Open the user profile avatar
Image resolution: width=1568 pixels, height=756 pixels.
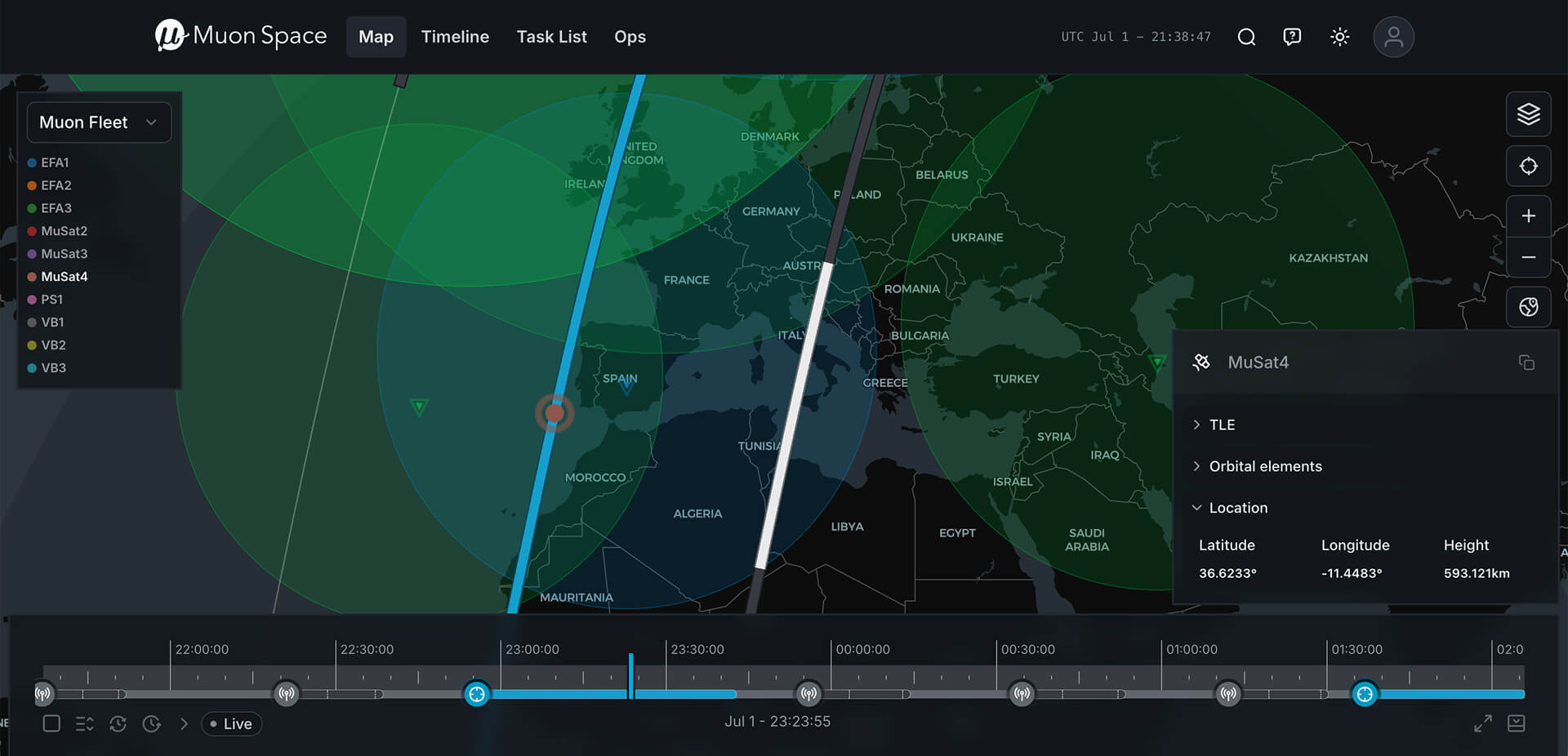[x=1393, y=37]
